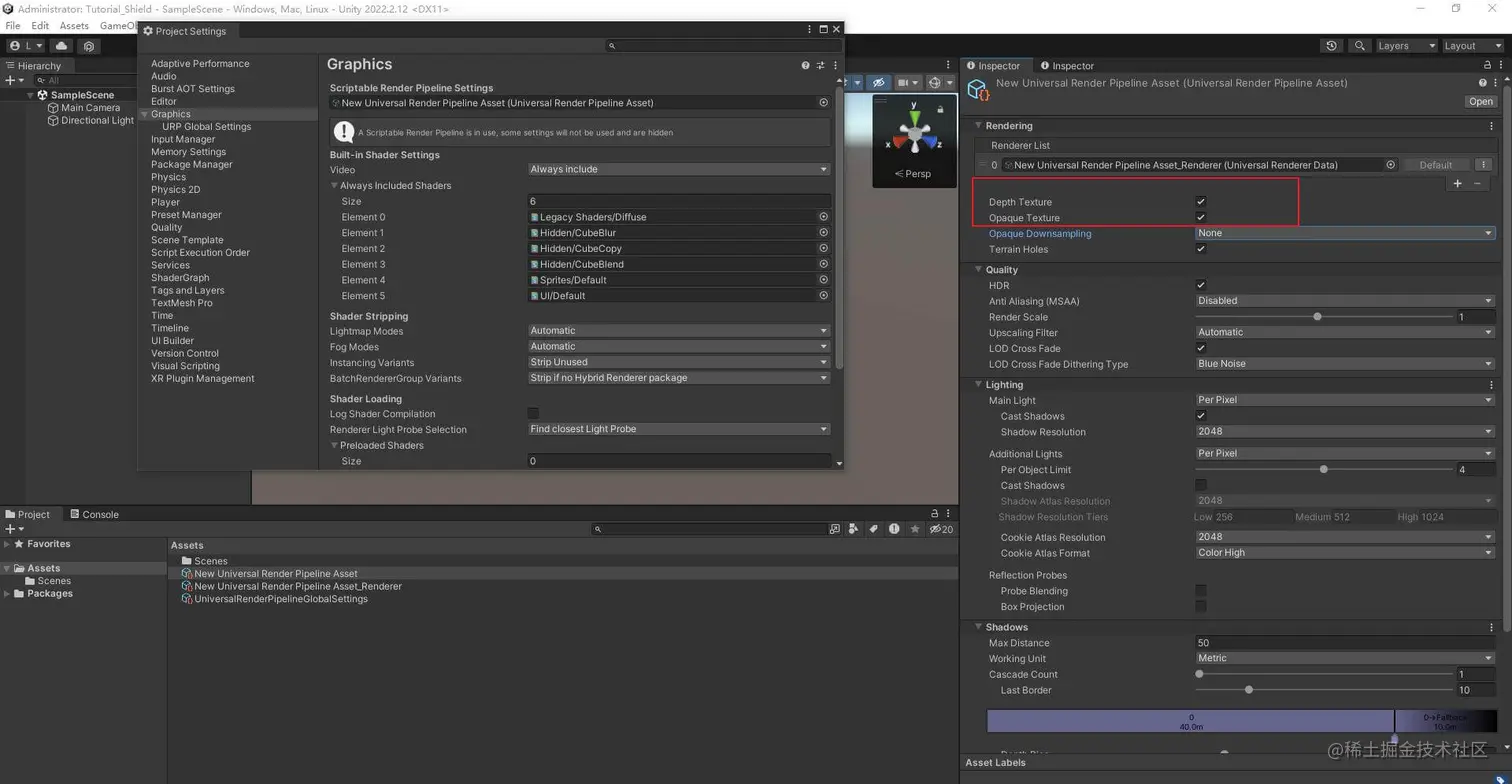Toggle the Terrain Holes checkbox
Screen dimensions: 1512x784
tap(1201, 249)
